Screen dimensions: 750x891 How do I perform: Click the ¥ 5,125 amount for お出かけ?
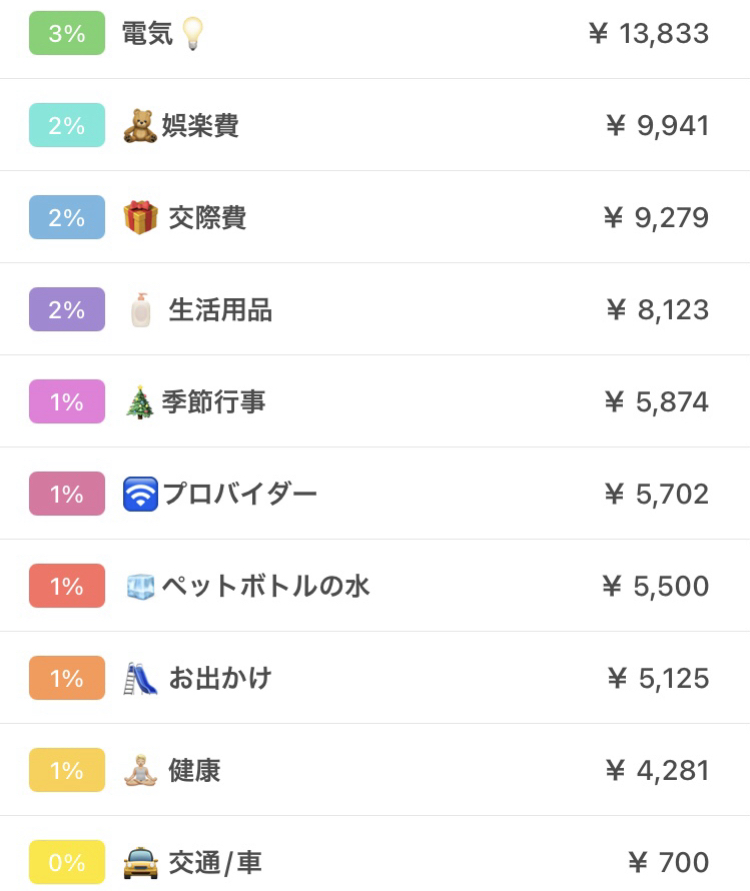(x=658, y=678)
